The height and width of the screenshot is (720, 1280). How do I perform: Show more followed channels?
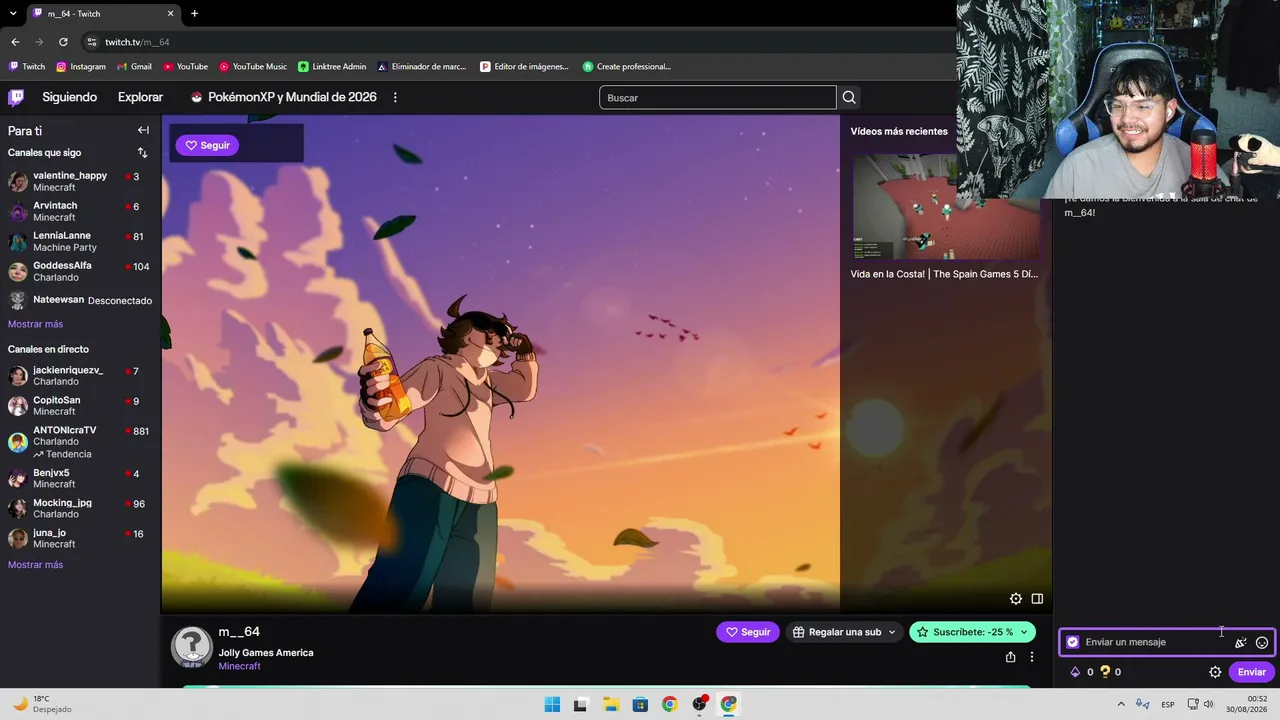[35, 324]
